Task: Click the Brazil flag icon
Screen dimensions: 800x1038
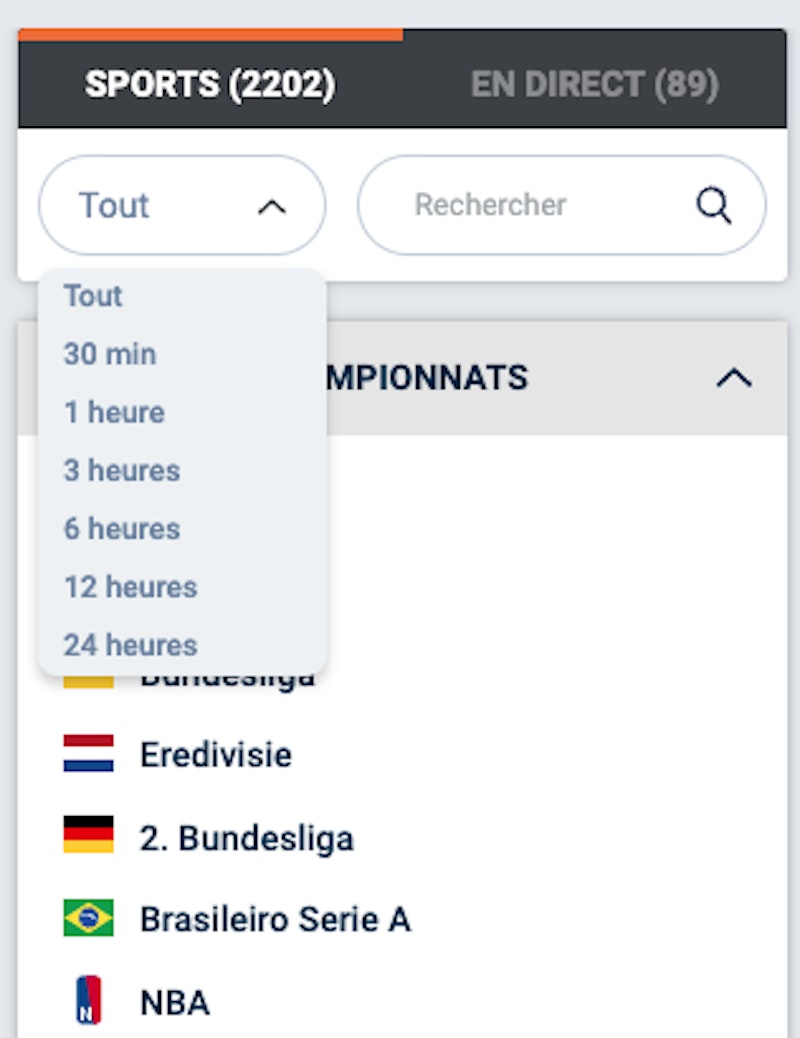Action: coord(88,918)
